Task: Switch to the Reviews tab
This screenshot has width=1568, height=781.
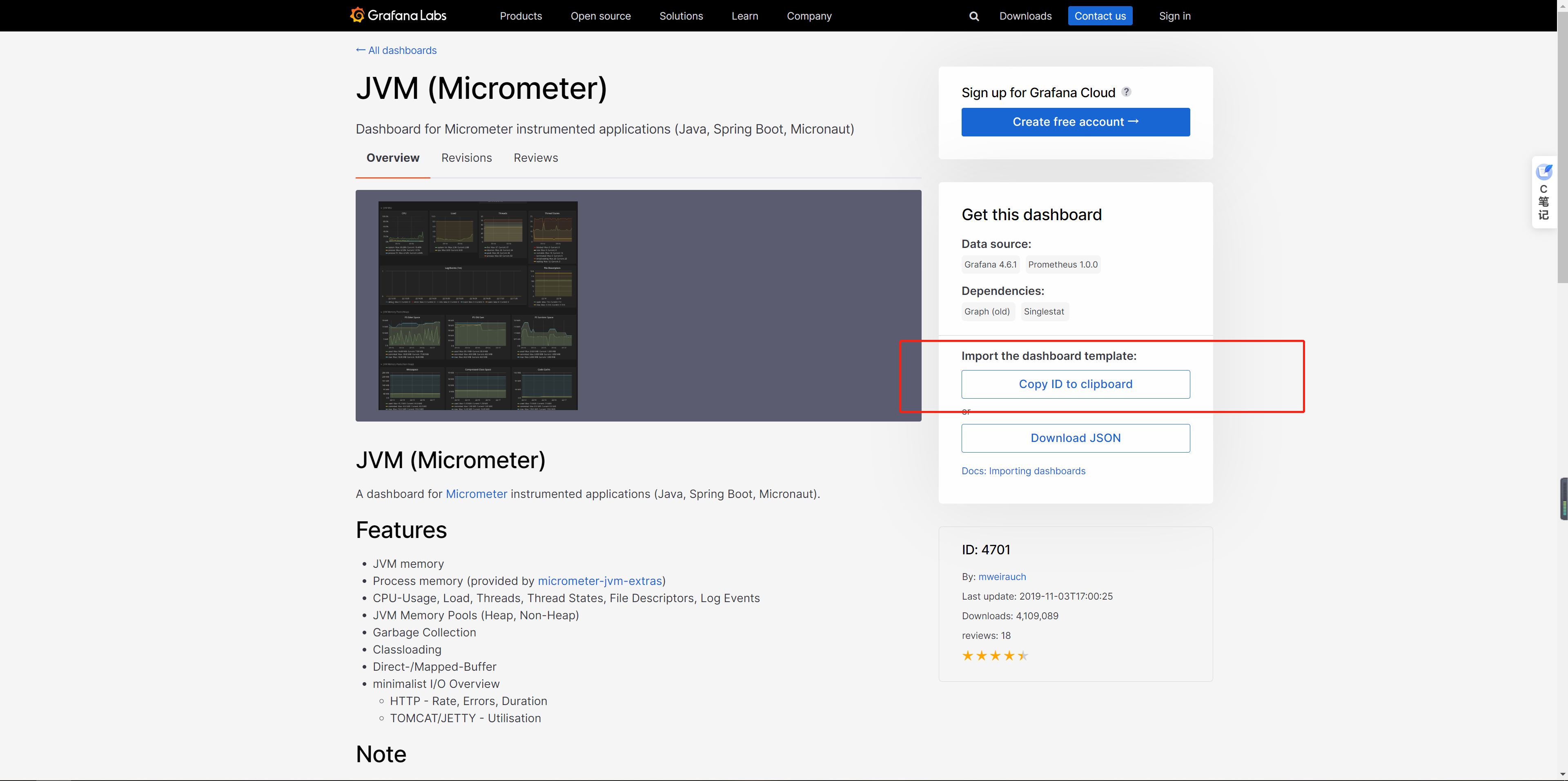Action: (536, 158)
